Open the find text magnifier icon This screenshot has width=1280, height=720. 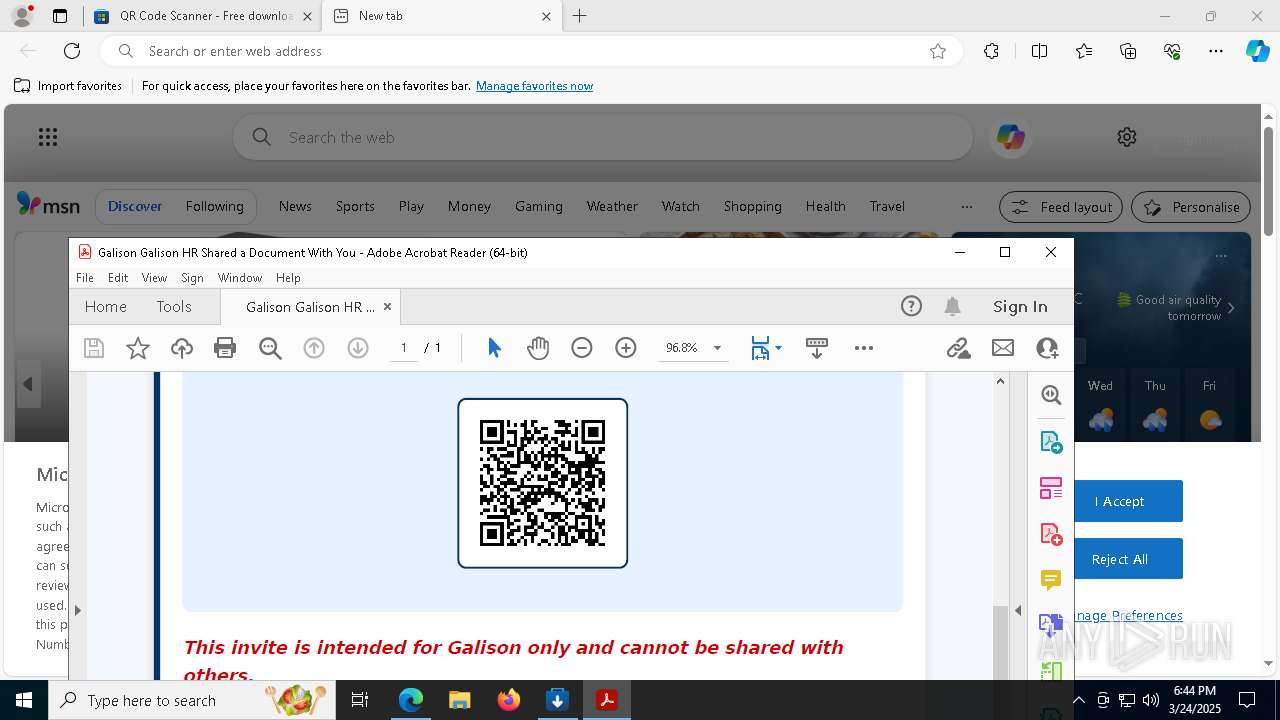(270, 348)
